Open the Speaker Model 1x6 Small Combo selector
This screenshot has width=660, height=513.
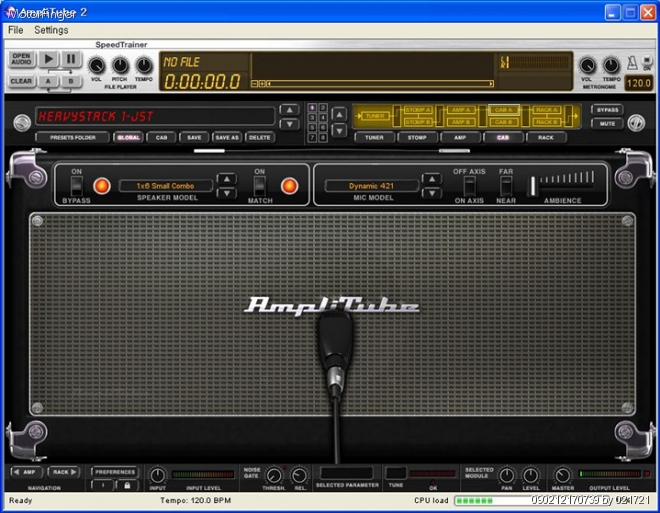click(x=166, y=186)
